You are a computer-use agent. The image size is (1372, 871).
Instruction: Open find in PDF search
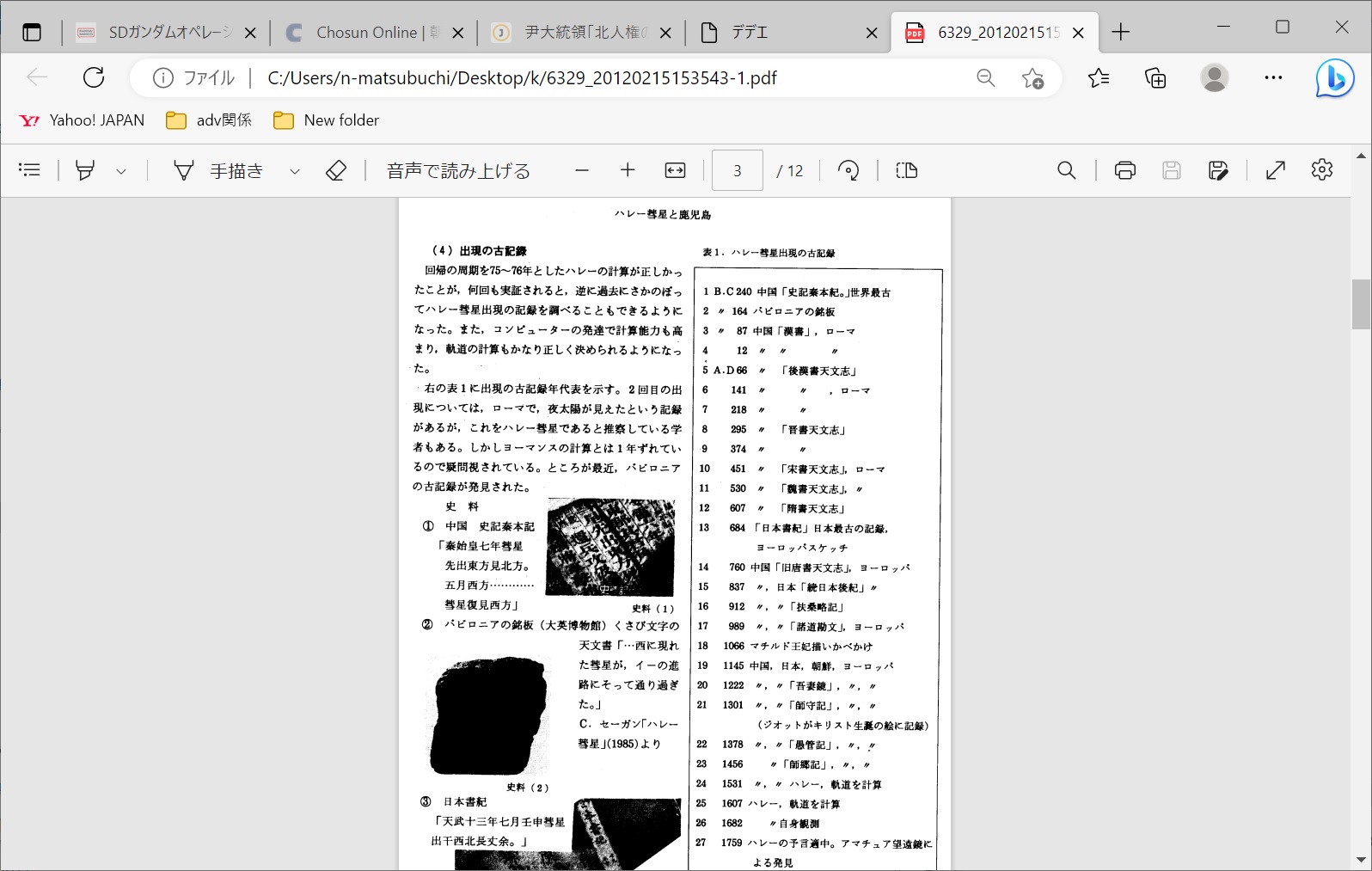click(1066, 170)
